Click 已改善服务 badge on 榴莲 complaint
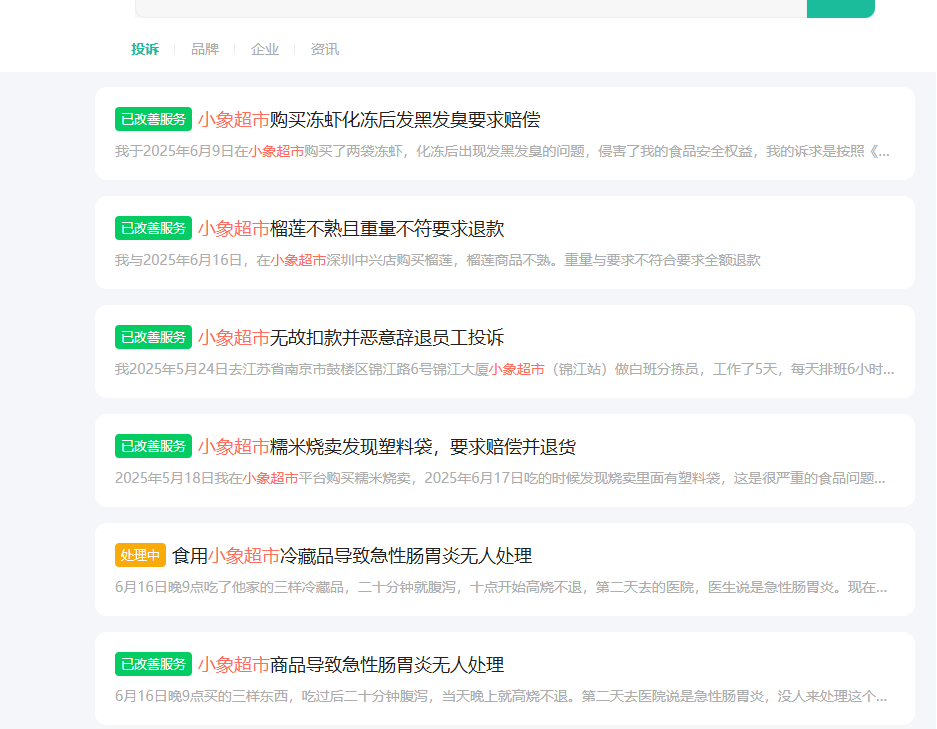Viewport: 937px width, 729px height. click(153, 228)
